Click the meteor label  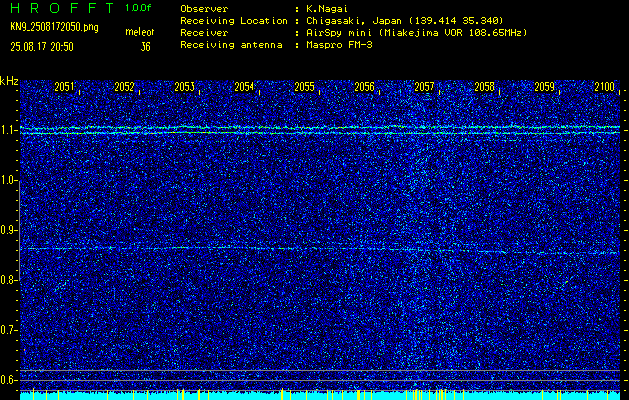(140, 32)
